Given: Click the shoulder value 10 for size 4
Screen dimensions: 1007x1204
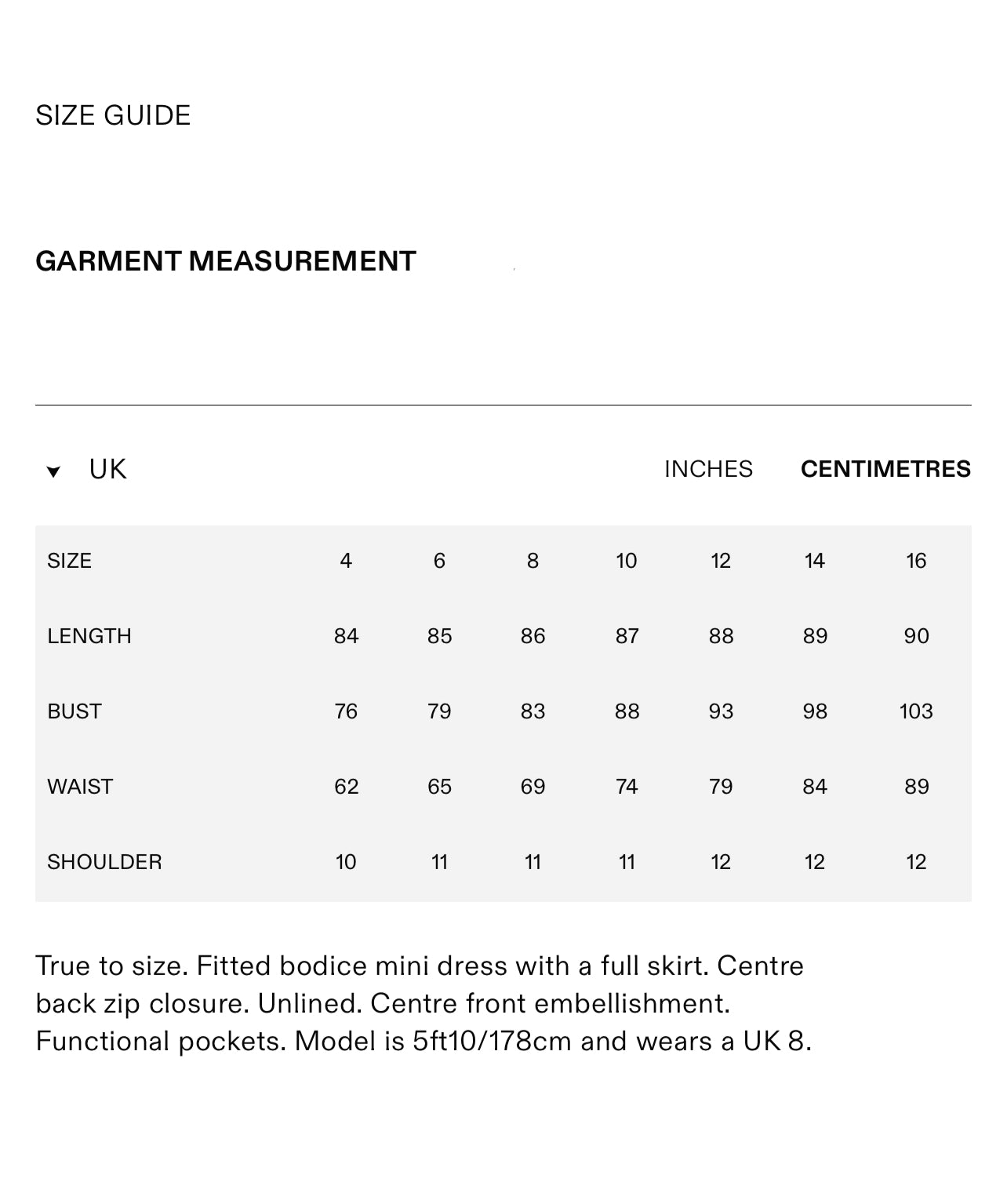Looking at the screenshot, I should click(346, 862).
